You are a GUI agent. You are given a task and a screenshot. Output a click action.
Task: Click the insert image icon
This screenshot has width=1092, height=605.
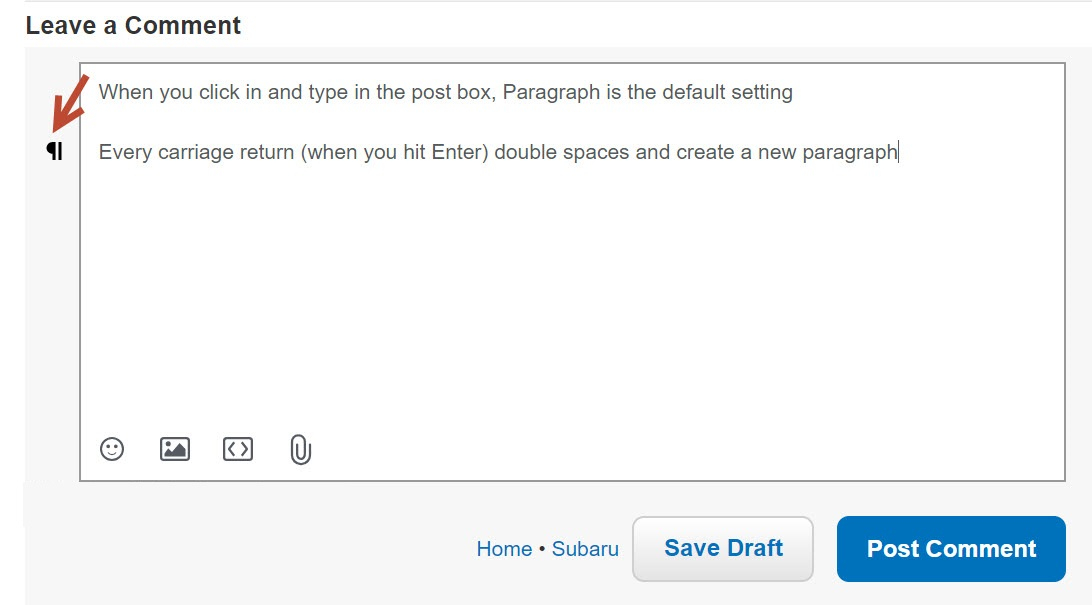pos(175,449)
